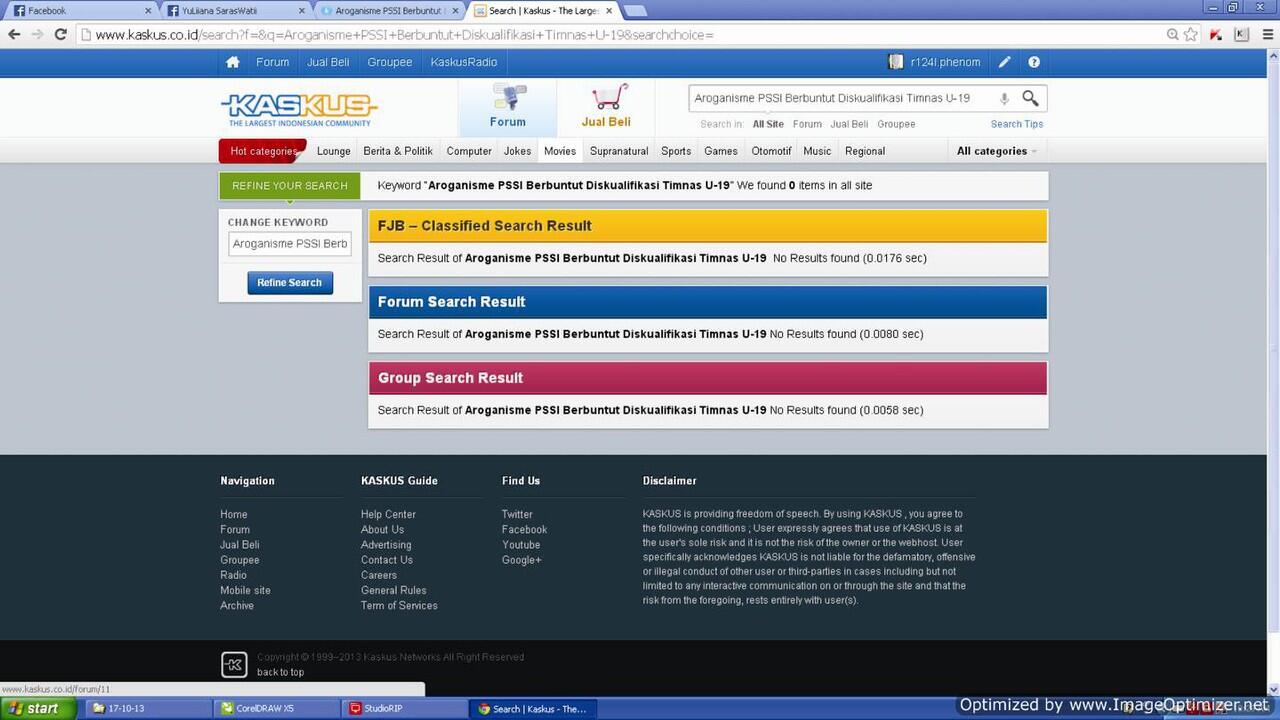Open the 17-10-13 folder in taskbar
The image size is (1280, 720).
tap(150, 708)
